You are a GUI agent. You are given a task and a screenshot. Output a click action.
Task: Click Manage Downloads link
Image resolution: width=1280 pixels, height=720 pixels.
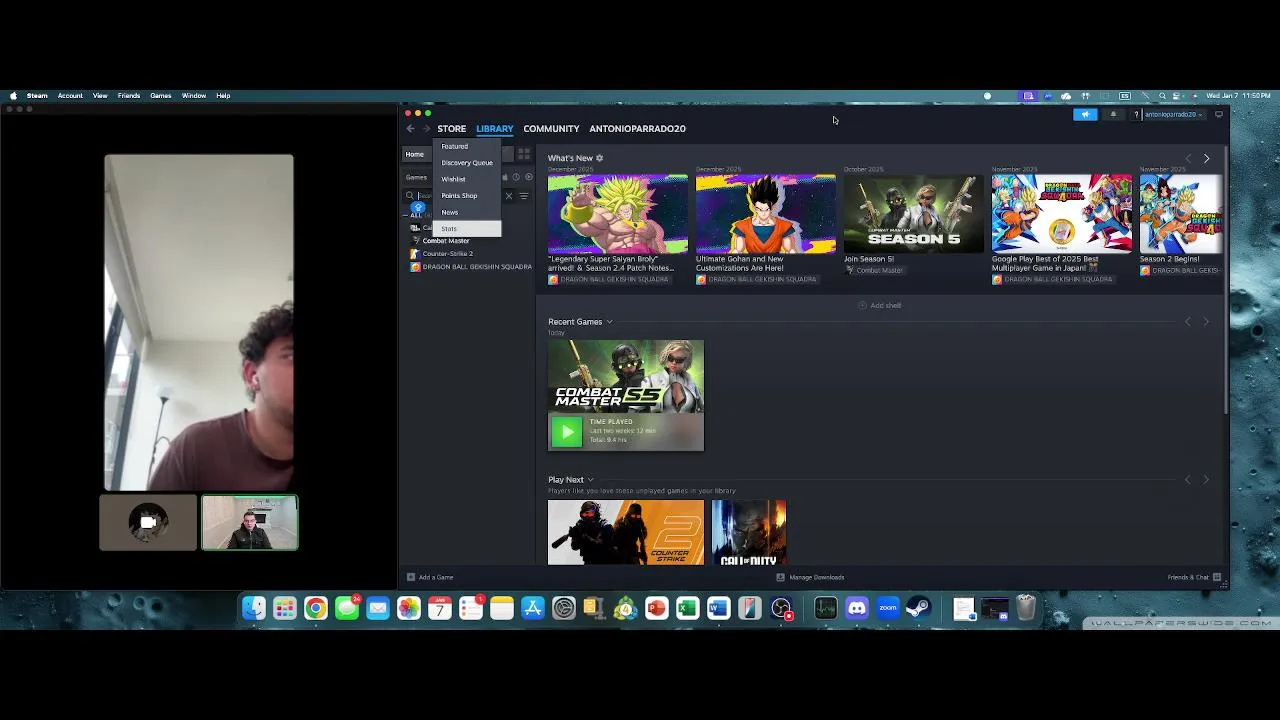click(x=816, y=577)
